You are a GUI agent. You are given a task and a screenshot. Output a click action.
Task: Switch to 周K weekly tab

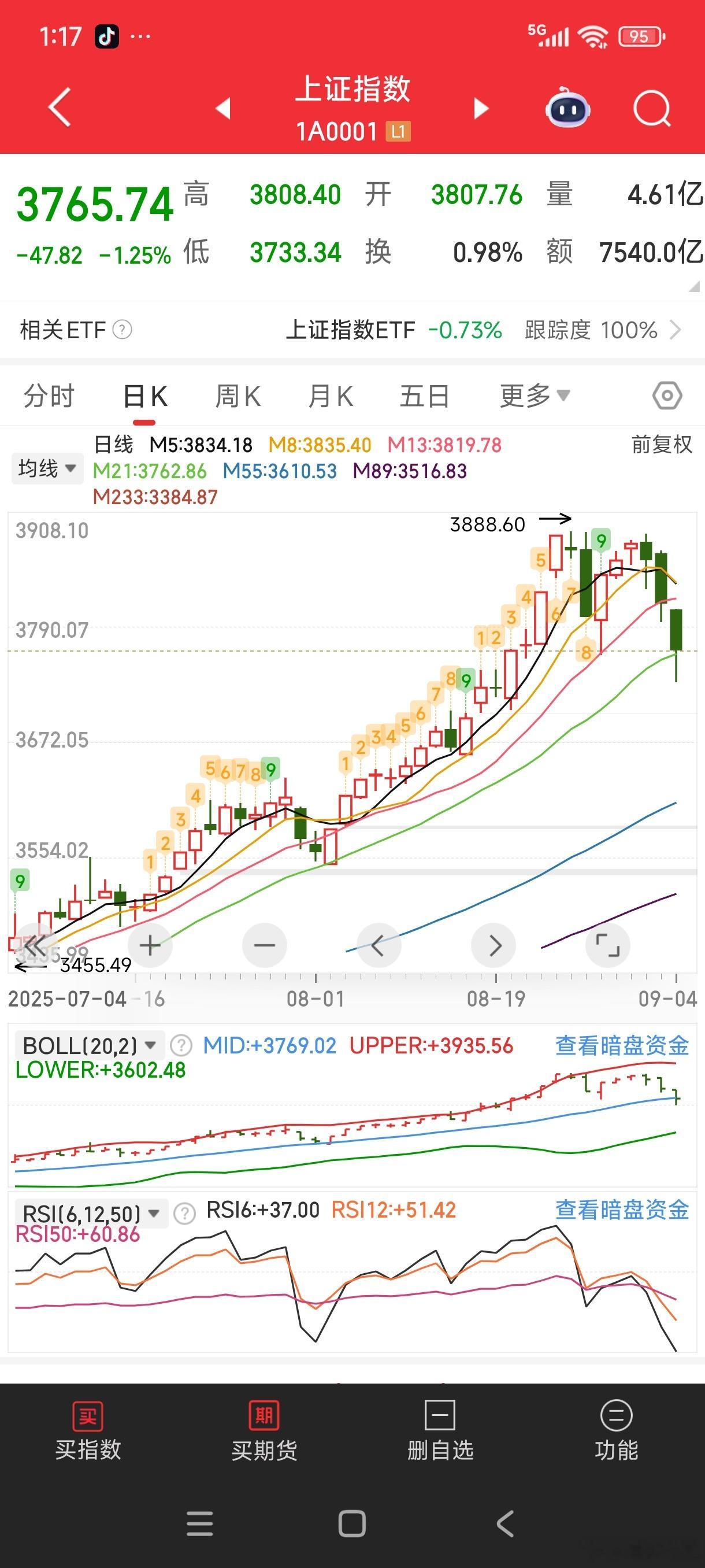(238, 395)
